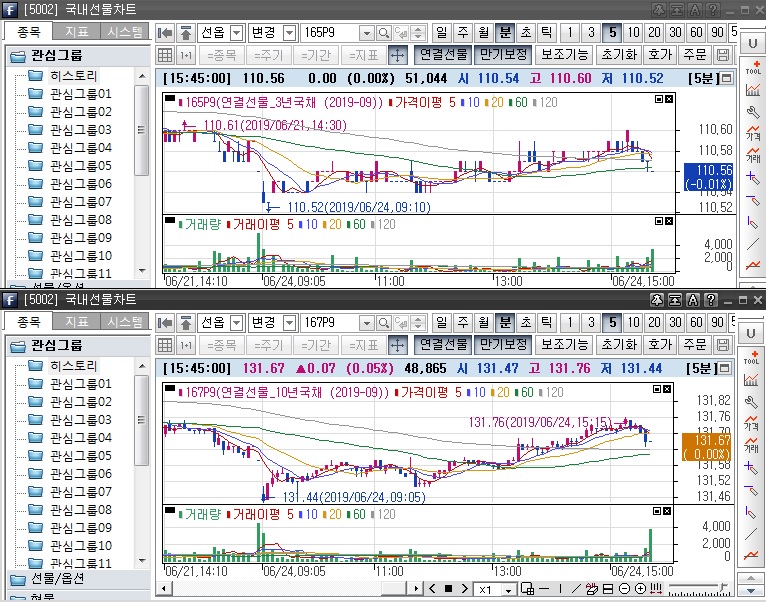Enable the crosshair cursor icon in the upper chart toolbar
Viewport: 766px width, 602px height.
(x=396, y=55)
